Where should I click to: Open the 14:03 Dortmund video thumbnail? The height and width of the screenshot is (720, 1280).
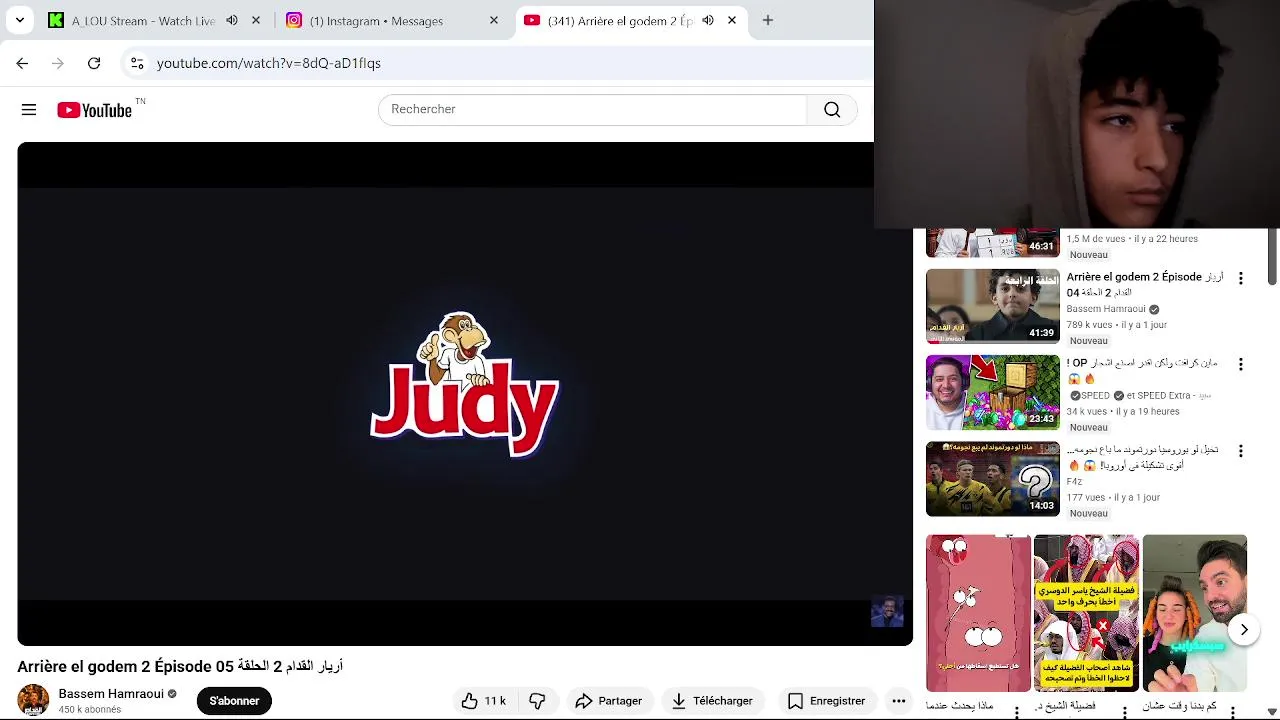pyautogui.click(x=992, y=479)
